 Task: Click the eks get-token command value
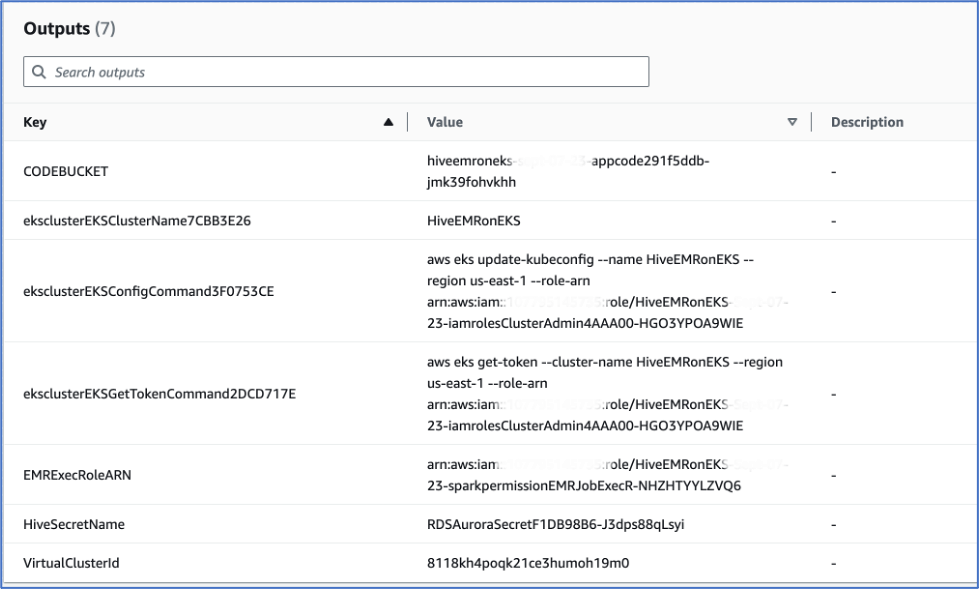click(608, 393)
